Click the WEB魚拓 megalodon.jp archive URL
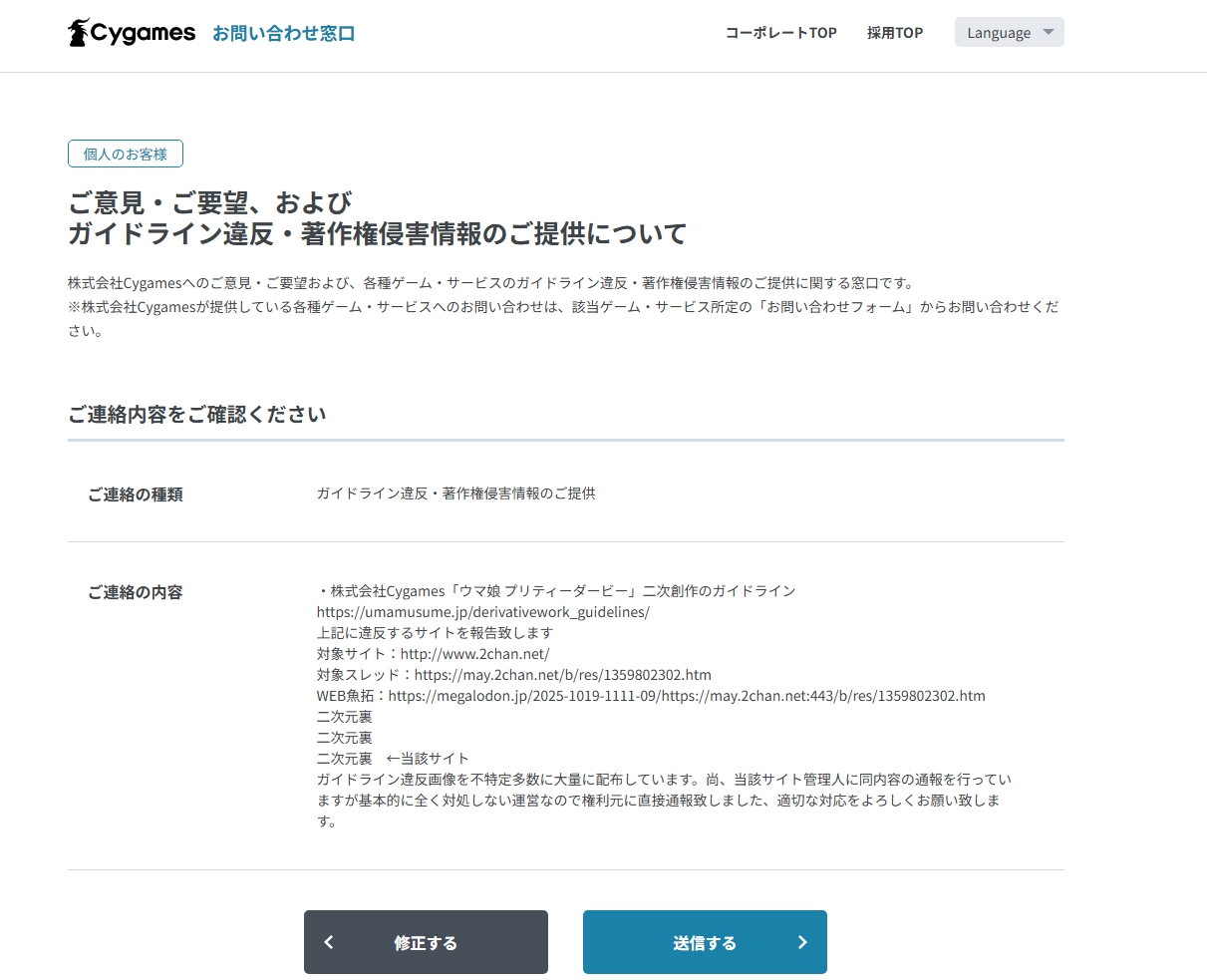1207x980 pixels. [x=686, y=696]
